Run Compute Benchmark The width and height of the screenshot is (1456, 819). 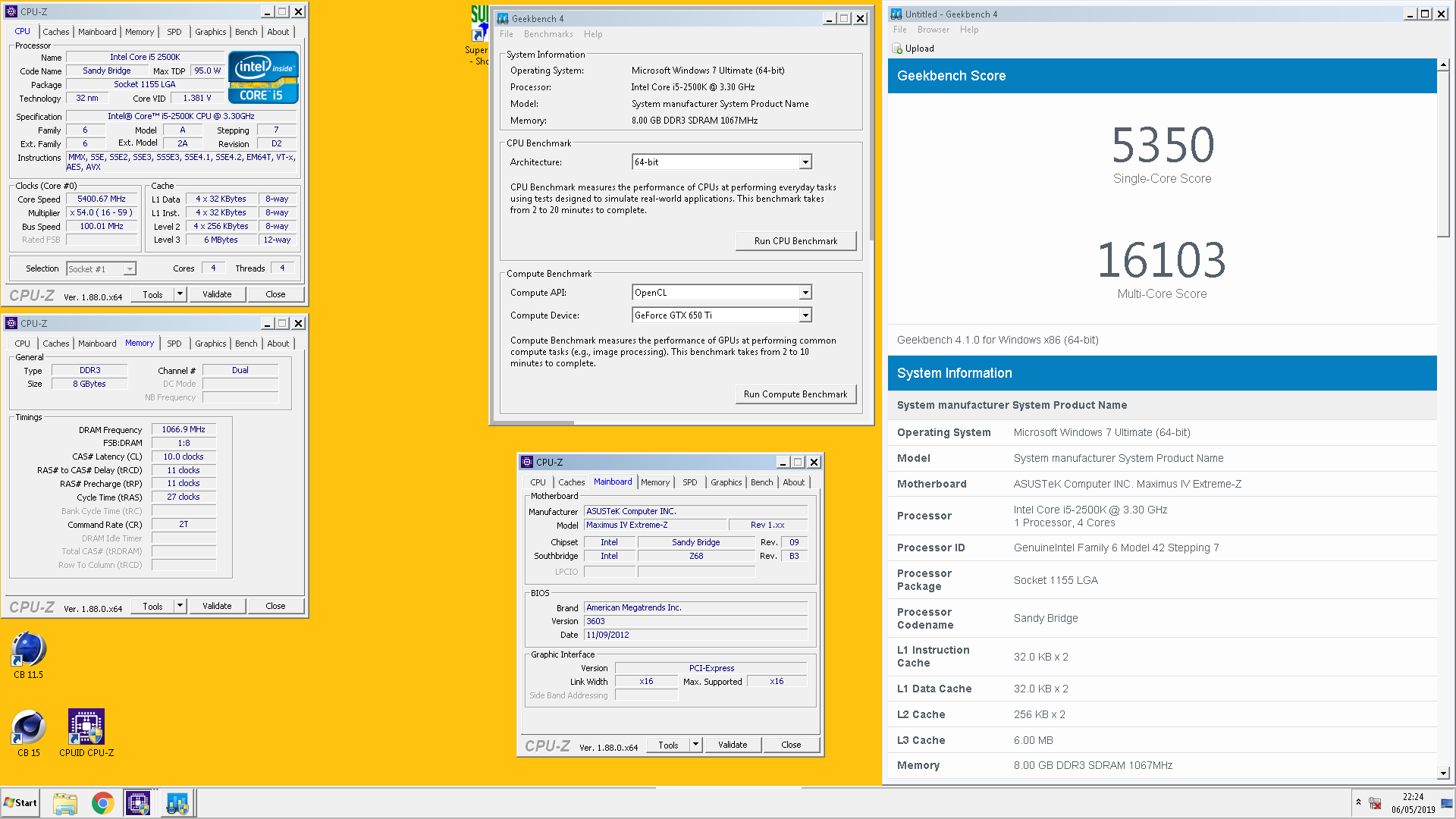click(795, 394)
